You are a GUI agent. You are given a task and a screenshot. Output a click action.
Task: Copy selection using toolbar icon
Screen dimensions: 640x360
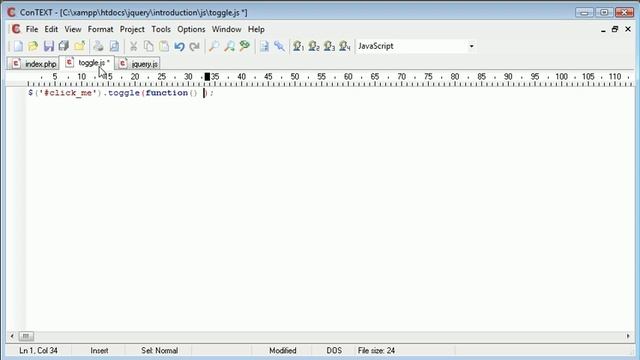(x=149, y=46)
